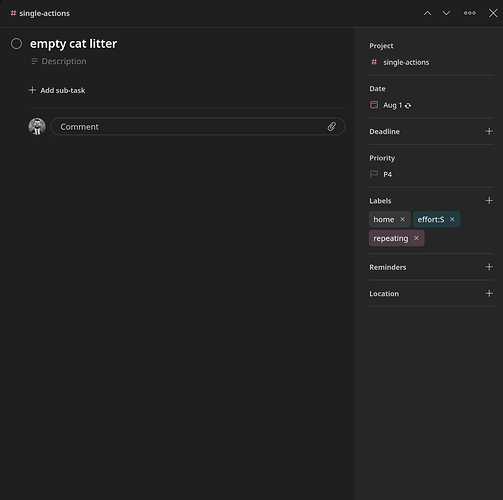
Task: Remove the effort:S label
Action: 452,219
